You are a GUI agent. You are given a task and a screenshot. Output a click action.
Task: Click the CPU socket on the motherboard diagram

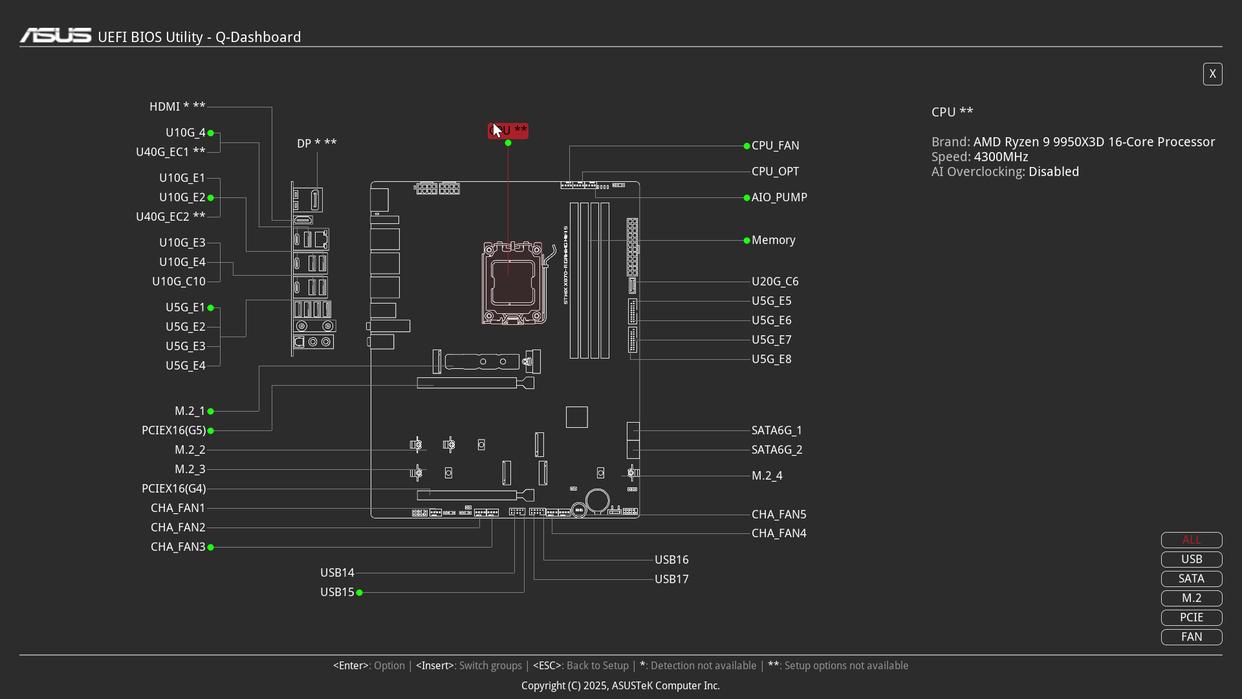click(513, 281)
